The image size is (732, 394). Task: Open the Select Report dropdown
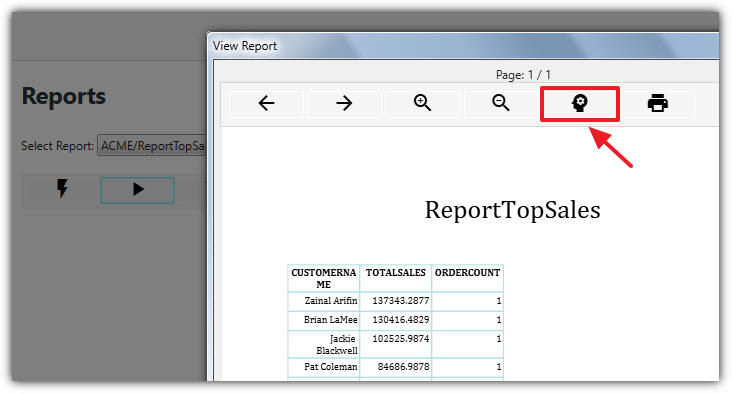point(152,146)
